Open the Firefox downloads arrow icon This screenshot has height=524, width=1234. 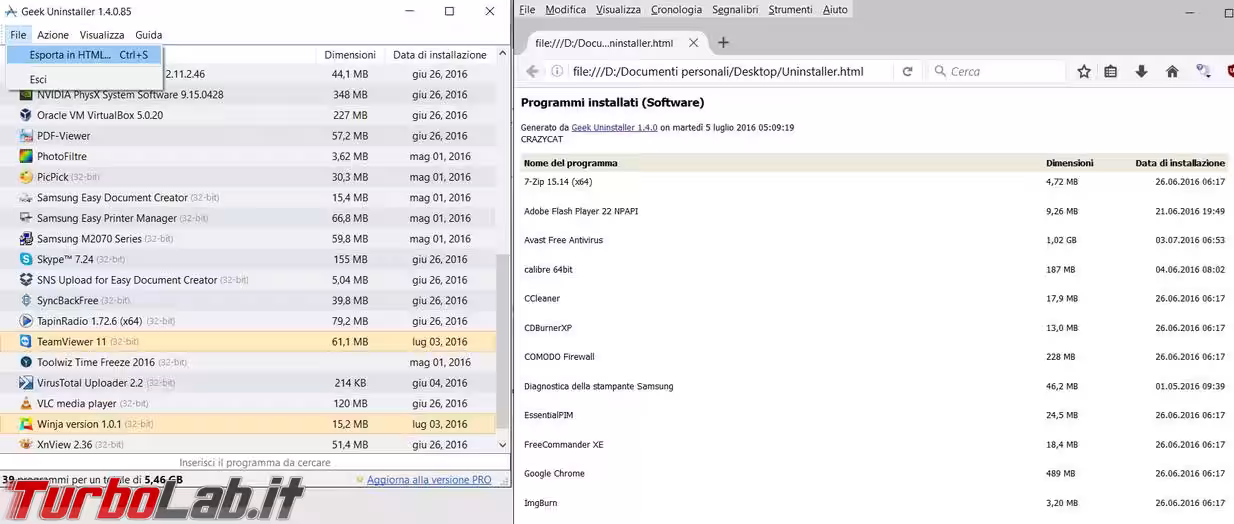point(1141,72)
